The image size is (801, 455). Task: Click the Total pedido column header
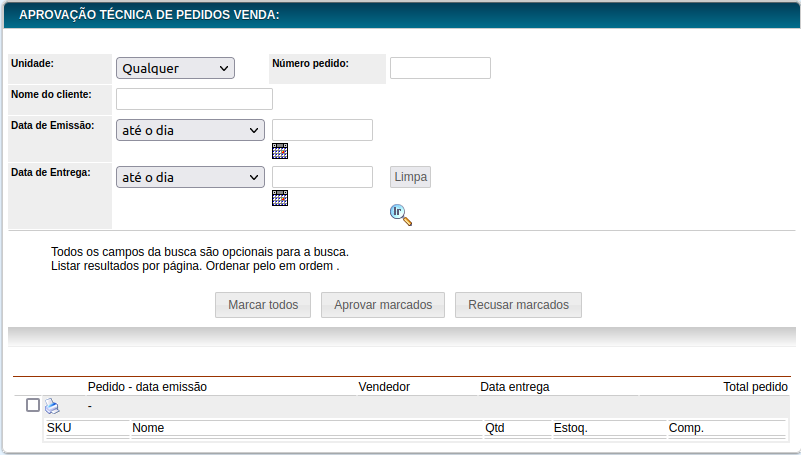pos(755,387)
